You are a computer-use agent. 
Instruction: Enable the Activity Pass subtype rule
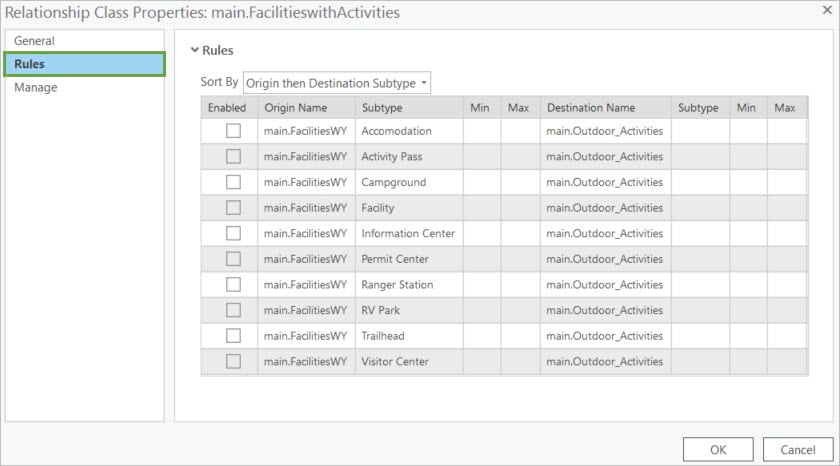[x=233, y=156]
